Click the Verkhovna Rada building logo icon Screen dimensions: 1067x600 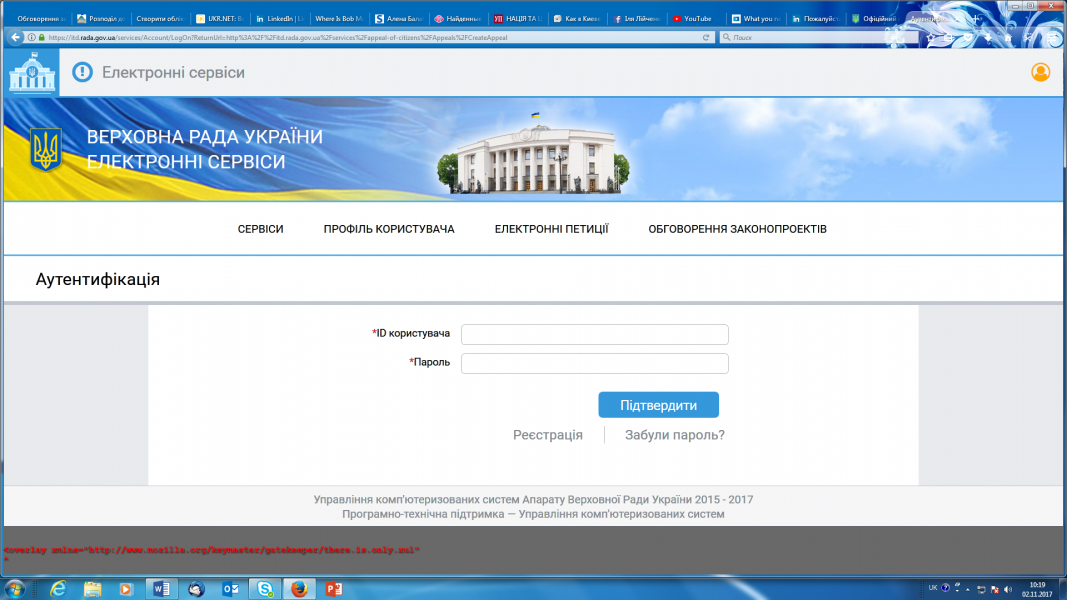click(33, 72)
